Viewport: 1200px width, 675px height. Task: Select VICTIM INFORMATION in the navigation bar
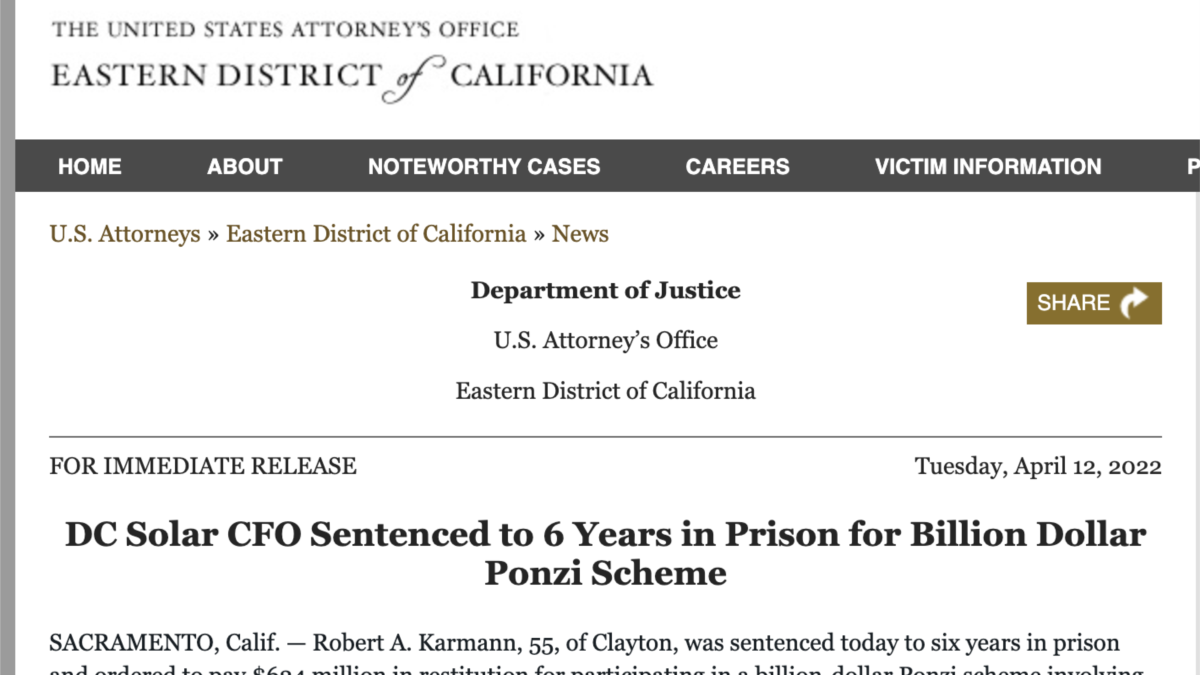988,167
